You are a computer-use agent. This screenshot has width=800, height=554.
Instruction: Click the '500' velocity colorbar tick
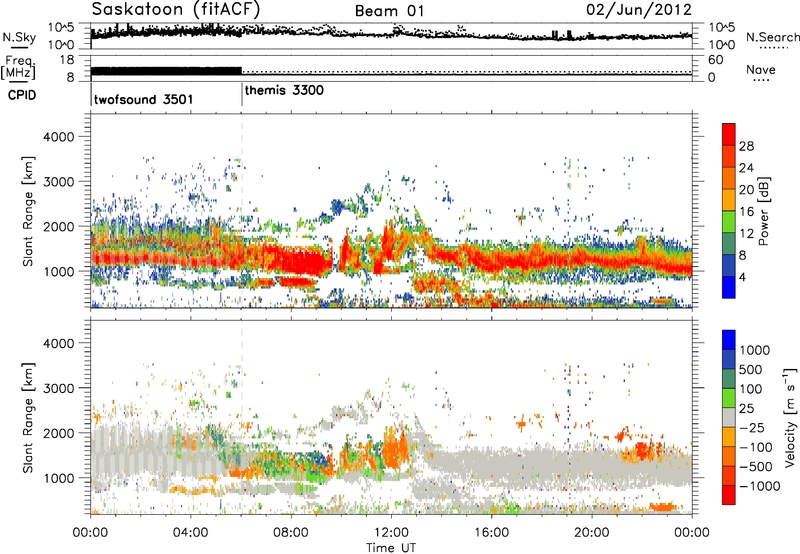tap(751, 369)
